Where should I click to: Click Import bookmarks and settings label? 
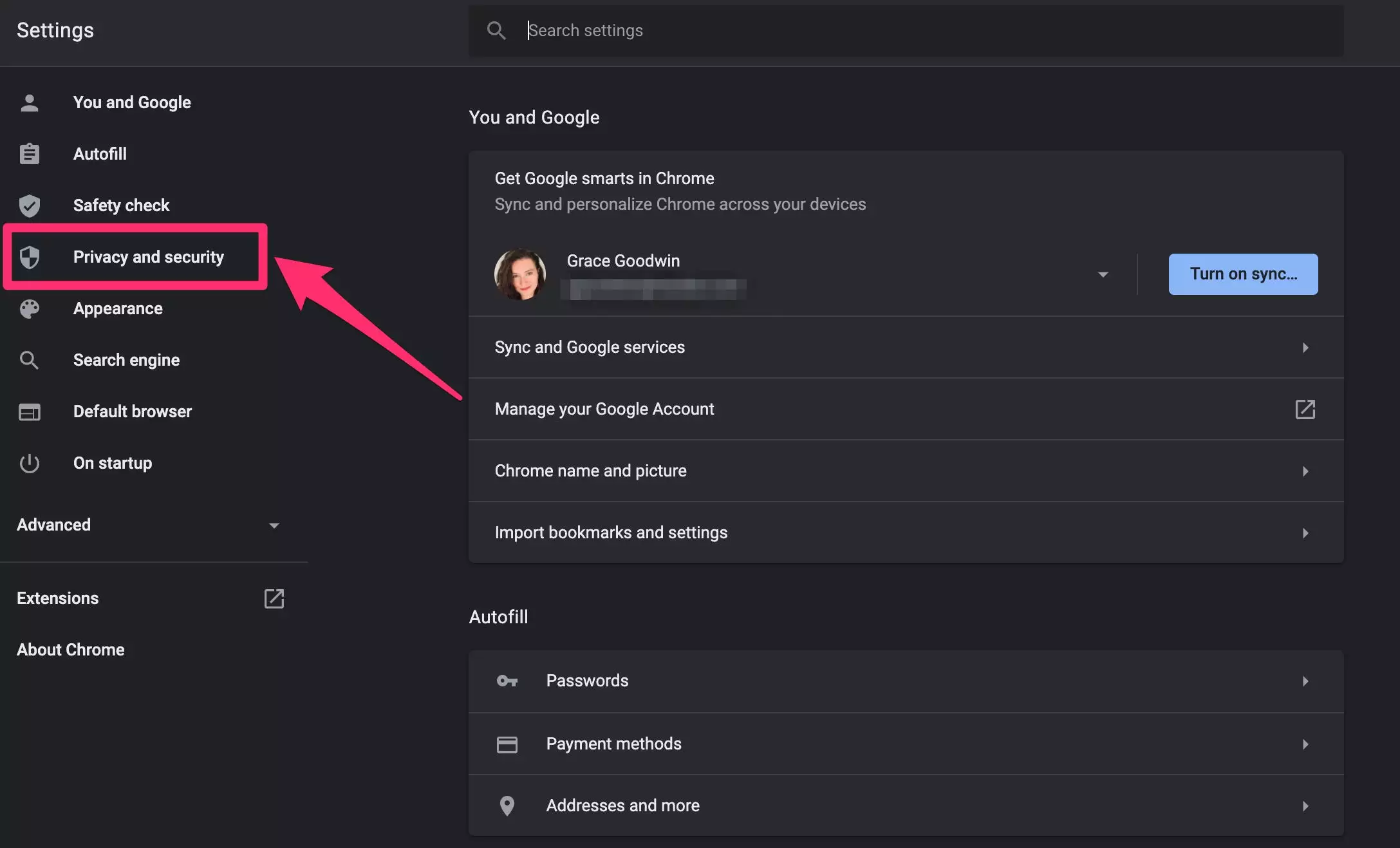tap(611, 532)
